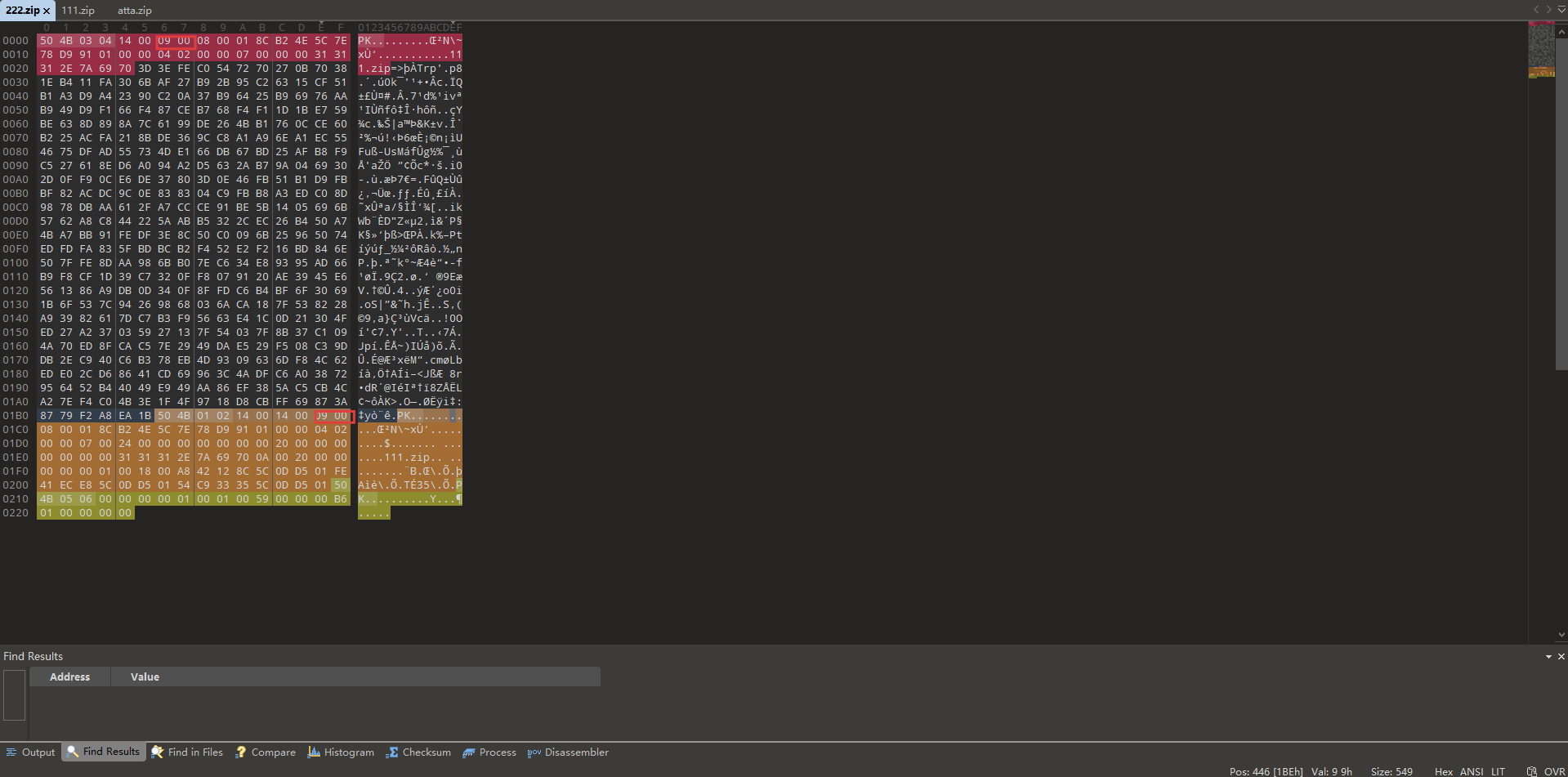
Task: Click the Process tab icon
Action: [x=469, y=752]
